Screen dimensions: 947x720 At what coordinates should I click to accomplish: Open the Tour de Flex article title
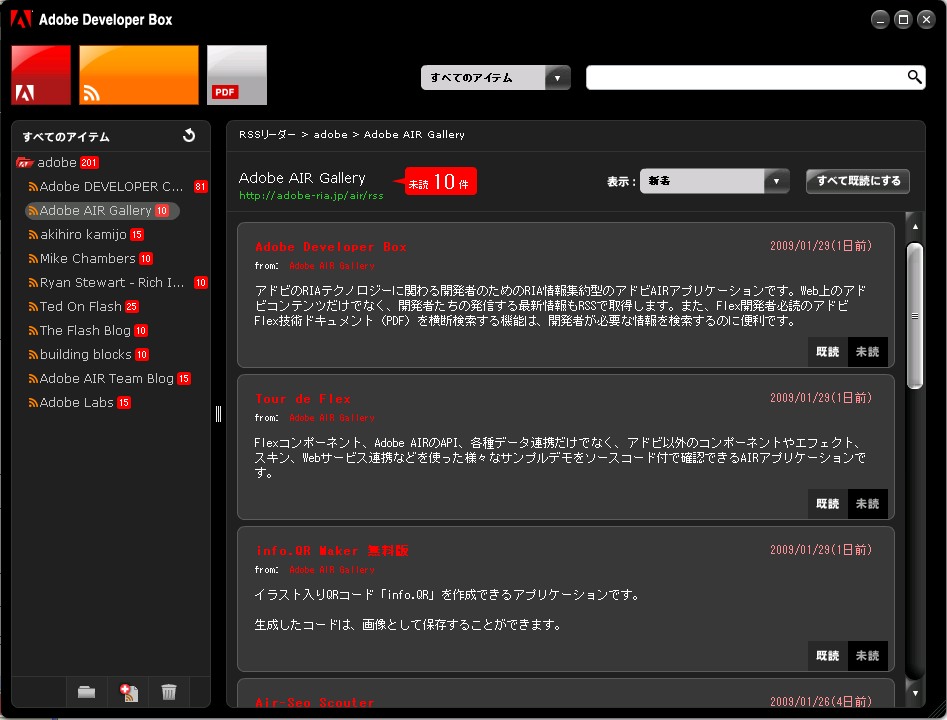pyautogui.click(x=303, y=399)
